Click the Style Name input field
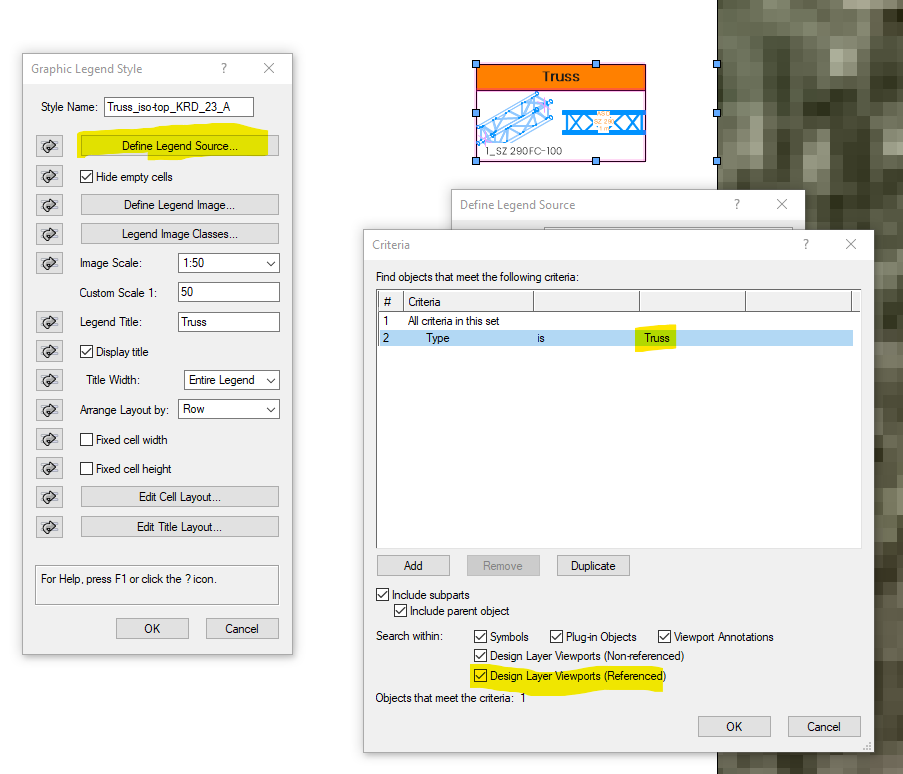Viewport: 903px width, 774px height. (x=178, y=107)
